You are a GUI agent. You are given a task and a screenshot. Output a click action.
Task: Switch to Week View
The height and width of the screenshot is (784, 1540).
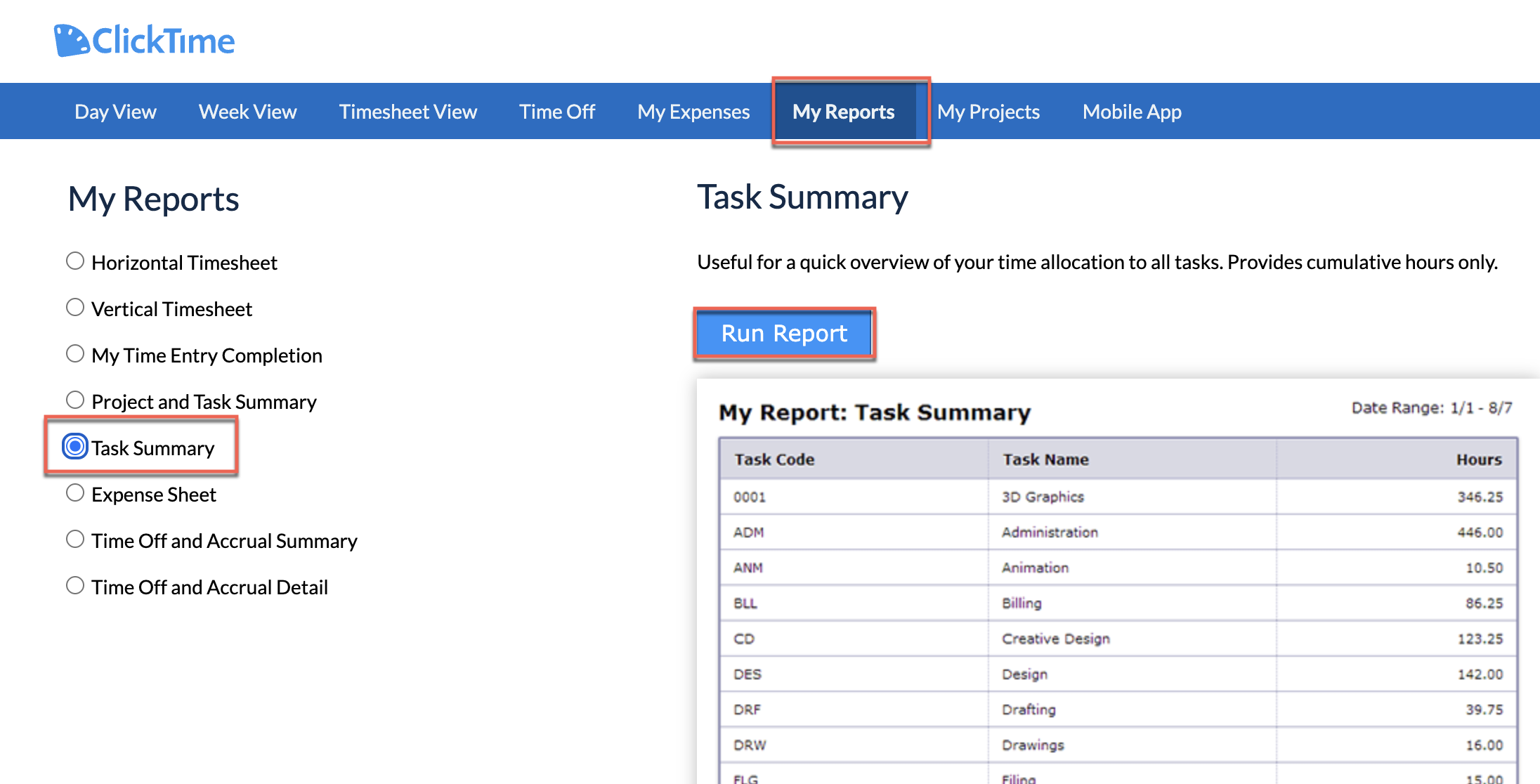[x=247, y=112]
